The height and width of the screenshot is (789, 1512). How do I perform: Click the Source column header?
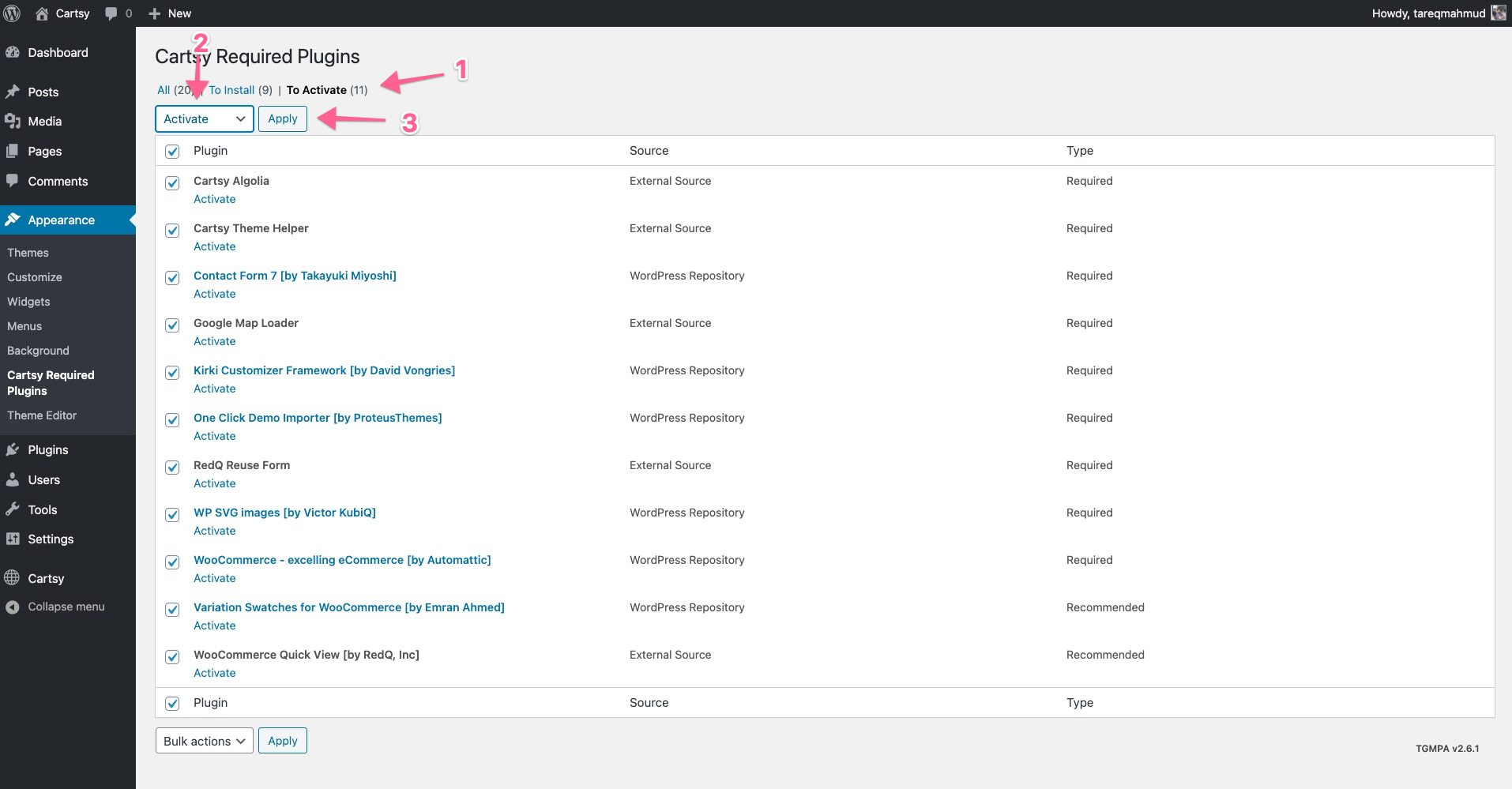click(649, 151)
